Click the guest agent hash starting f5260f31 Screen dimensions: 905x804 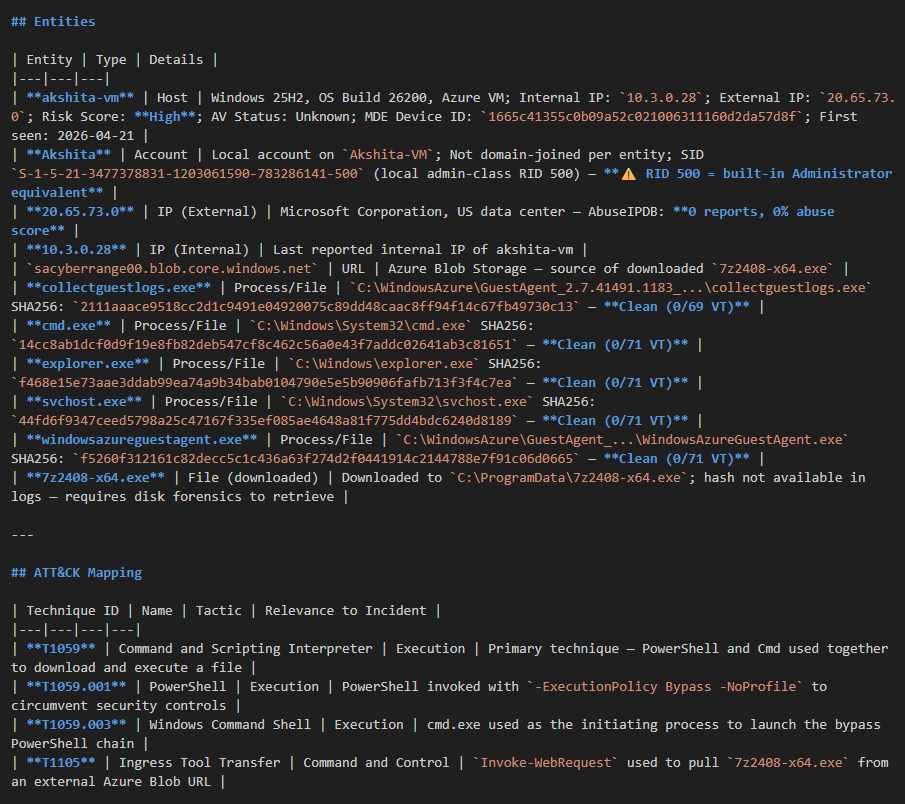327,460
